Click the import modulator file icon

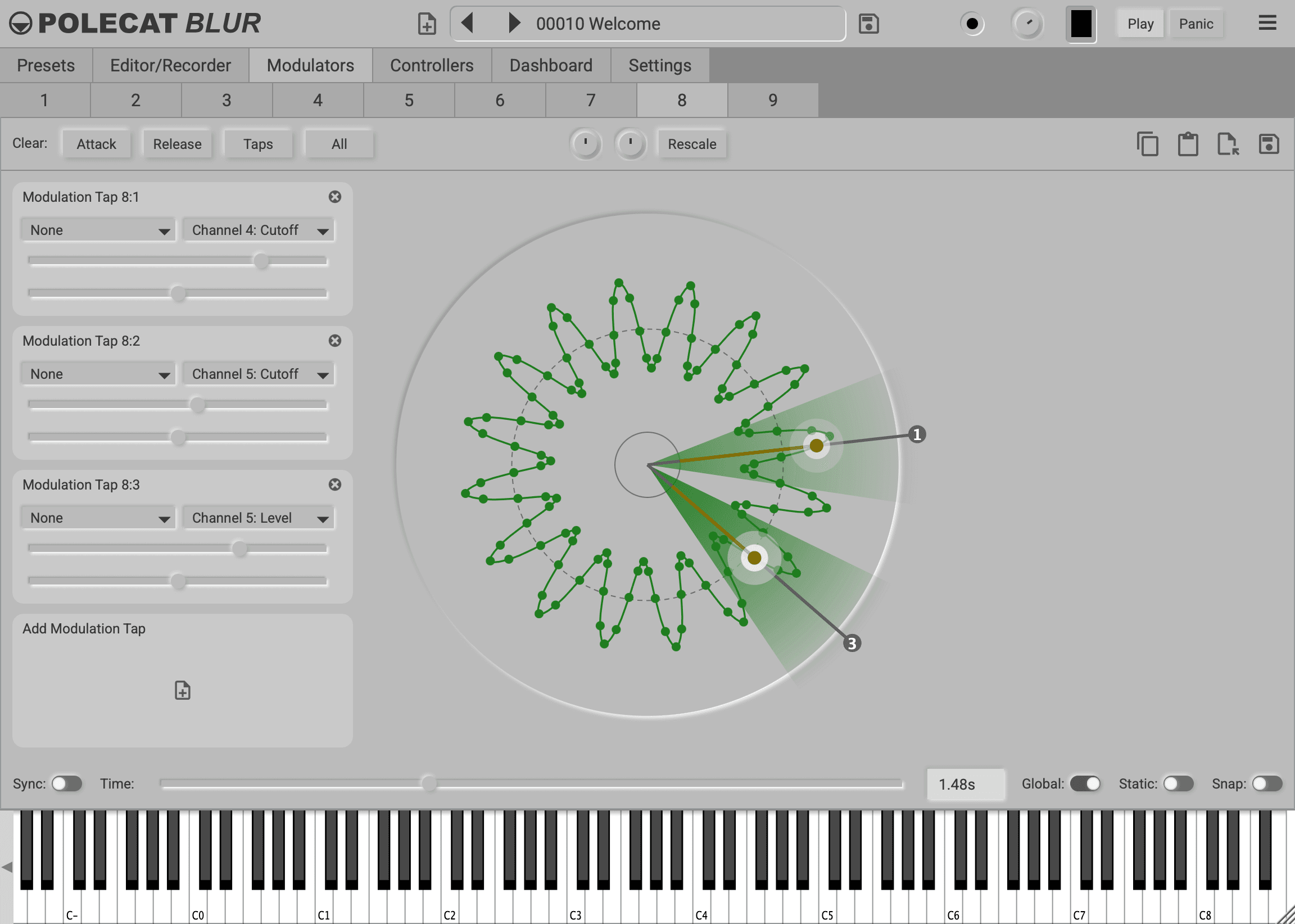click(1228, 144)
